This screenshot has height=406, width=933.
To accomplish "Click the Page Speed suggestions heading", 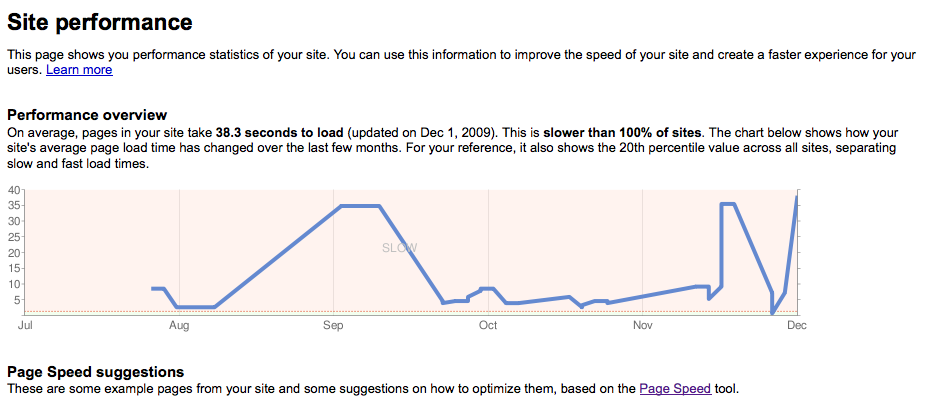I will (x=96, y=372).
